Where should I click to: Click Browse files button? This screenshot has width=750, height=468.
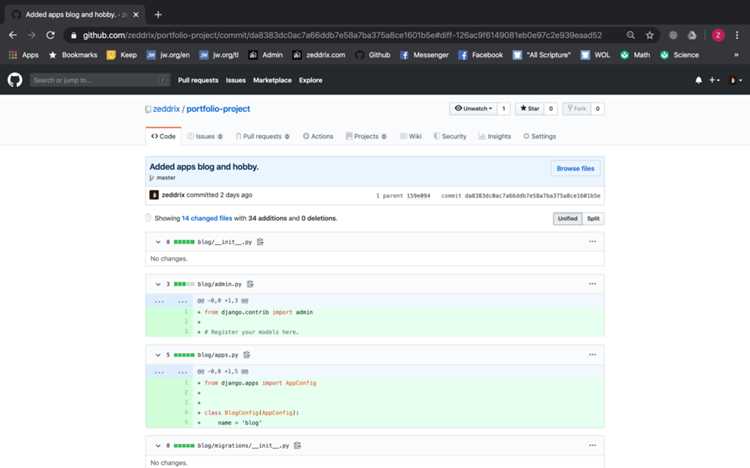[575, 168]
